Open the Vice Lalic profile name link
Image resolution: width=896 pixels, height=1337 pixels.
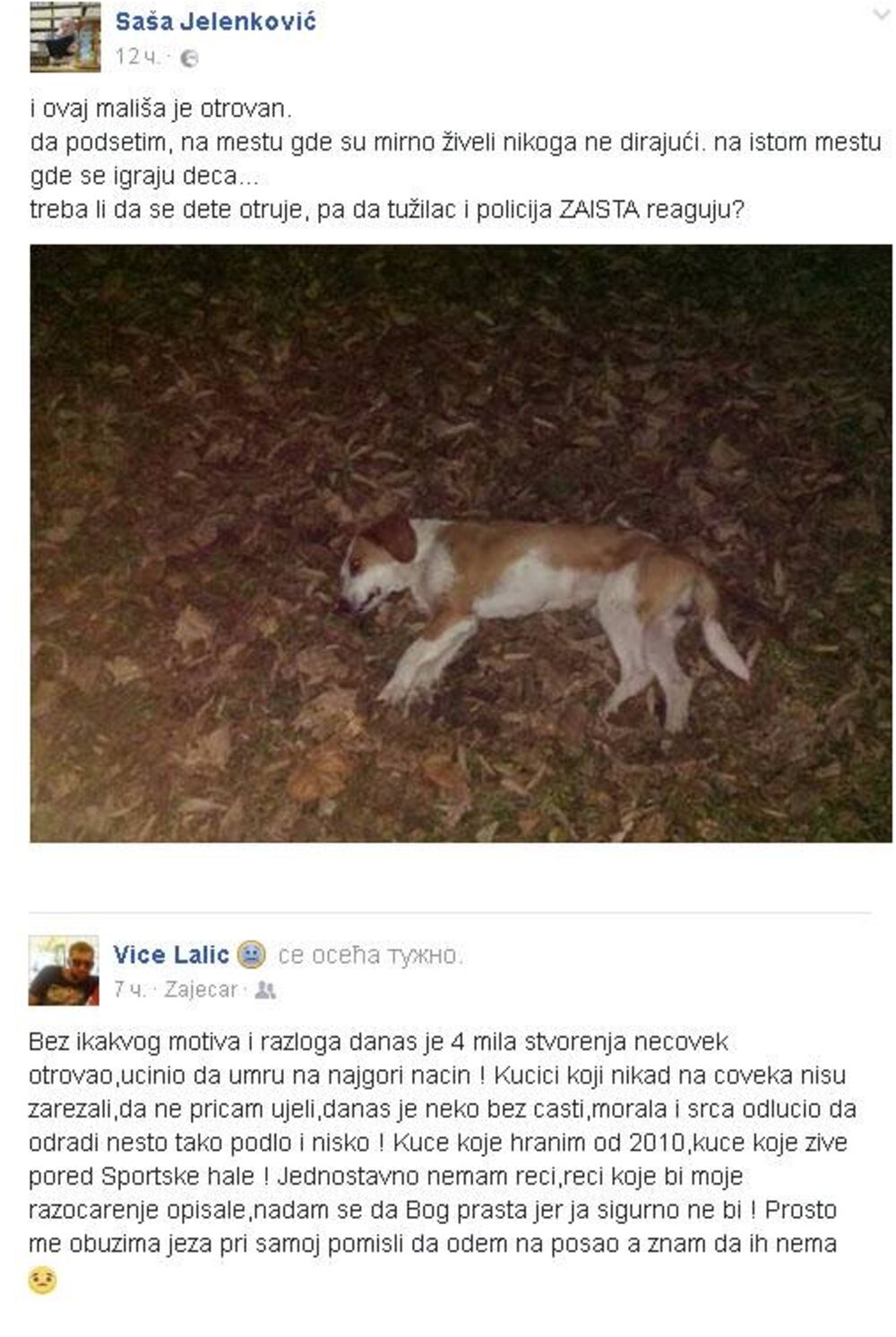tap(171, 955)
